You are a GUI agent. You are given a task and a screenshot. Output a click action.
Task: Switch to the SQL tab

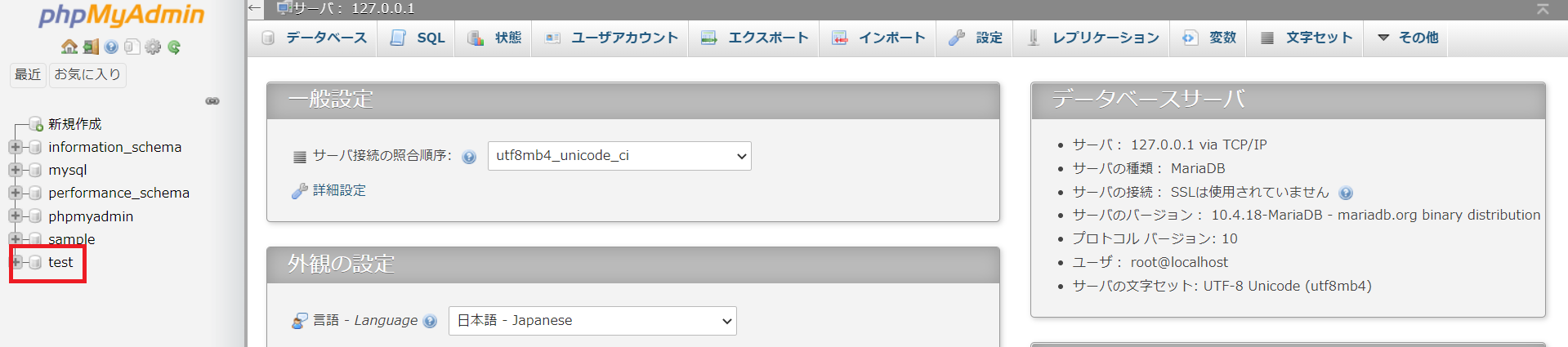click(418, 38)
